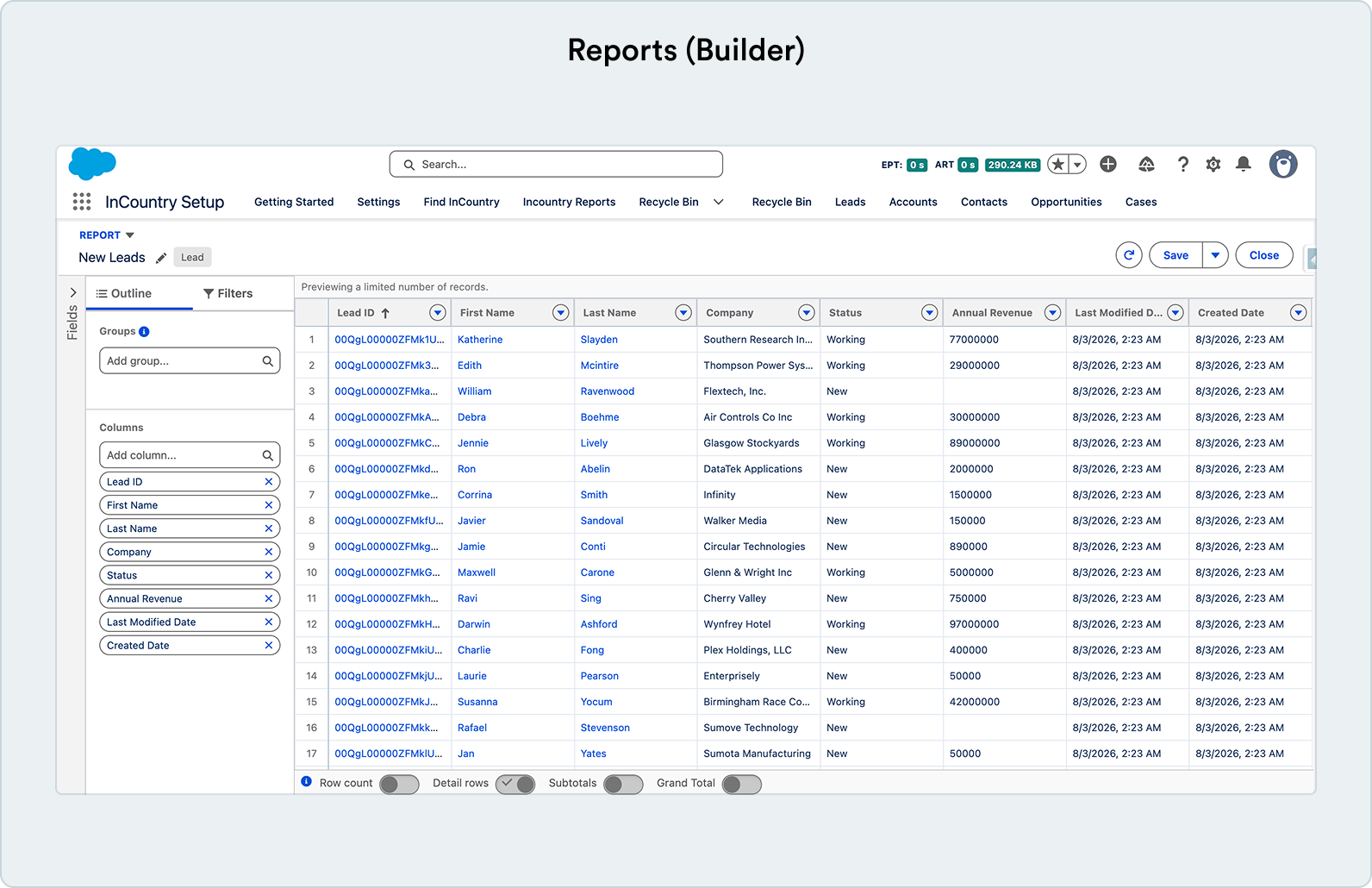This screenshot has height=888, width=1372.
Task: Open Incountry Reports tab
Action: (x=569, y=202)
